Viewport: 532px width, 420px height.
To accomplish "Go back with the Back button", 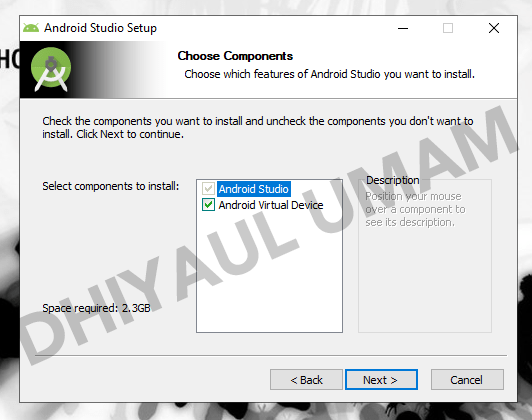I will click(306, 380).
